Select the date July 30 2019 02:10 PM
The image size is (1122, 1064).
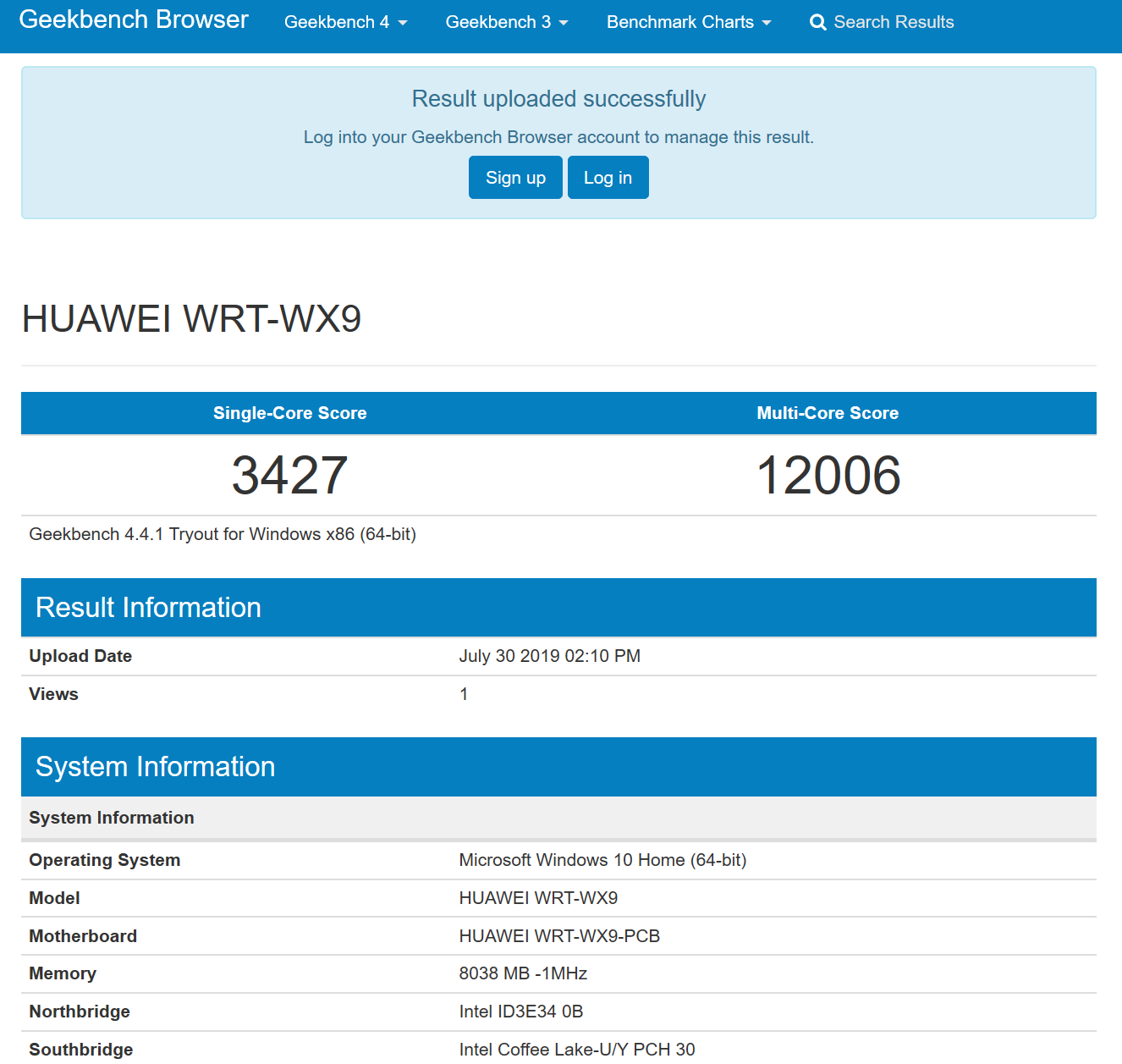[x=550, y=656]
